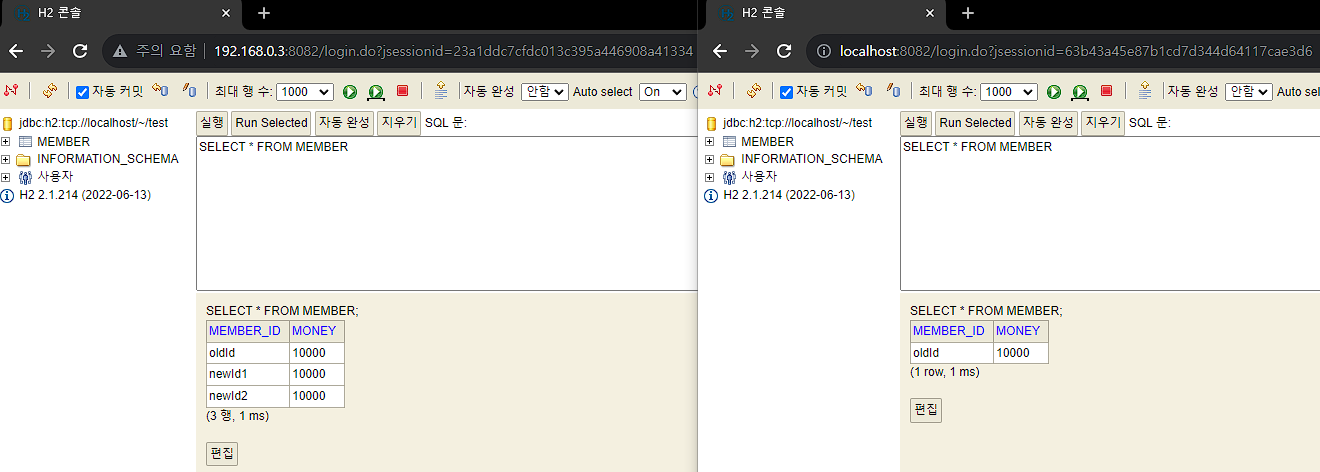Click MEMBER_ID column header in left result table
Viewport: 1320px width, 472px height.
click(248, 331)
